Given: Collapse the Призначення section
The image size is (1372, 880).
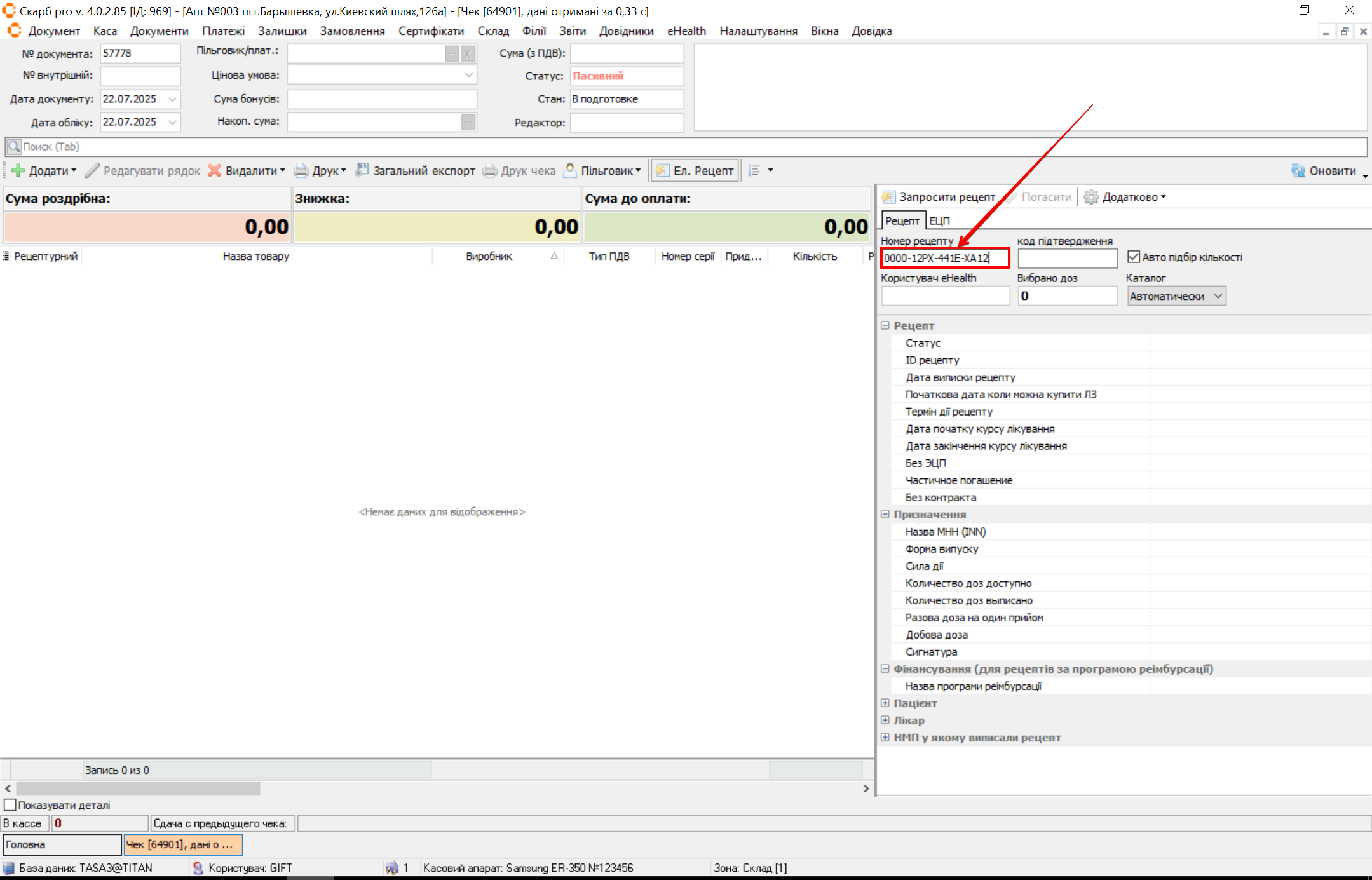Looking at the screenshot, I should [x=885, y=514].
